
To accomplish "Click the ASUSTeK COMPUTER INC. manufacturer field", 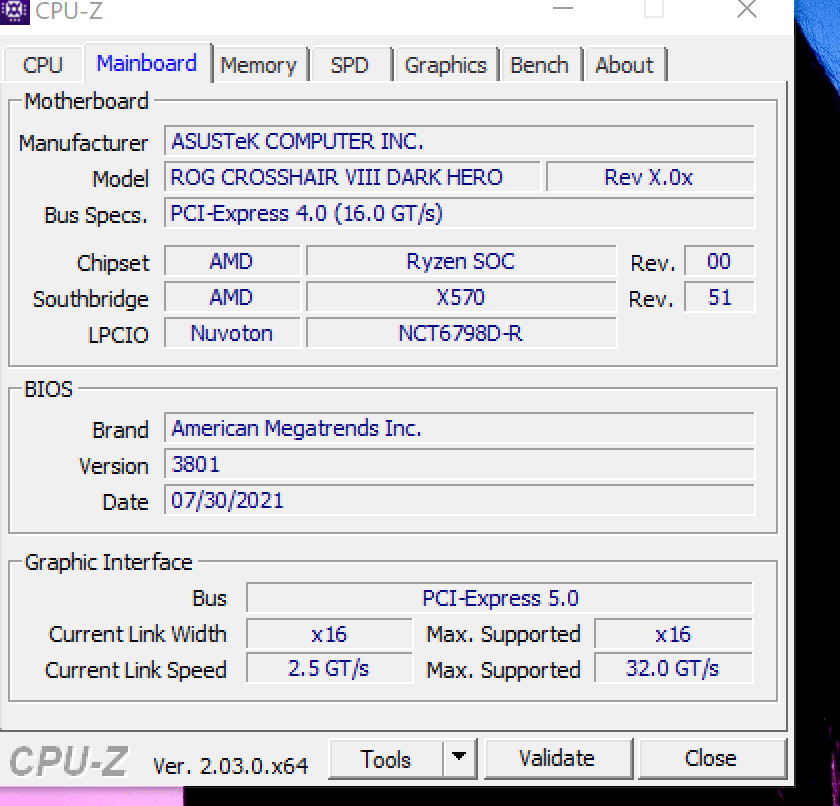I will [x=460, y=141].
